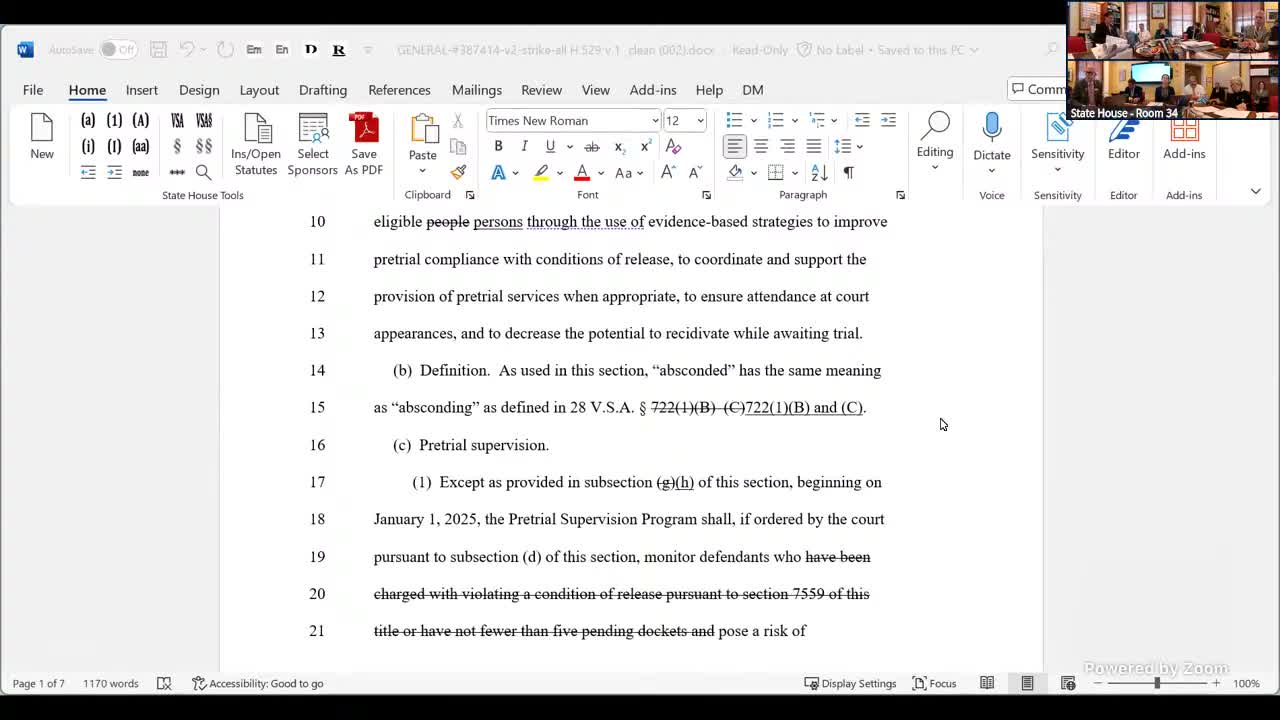Open the text highlight color dropdown

pos(559,172)
